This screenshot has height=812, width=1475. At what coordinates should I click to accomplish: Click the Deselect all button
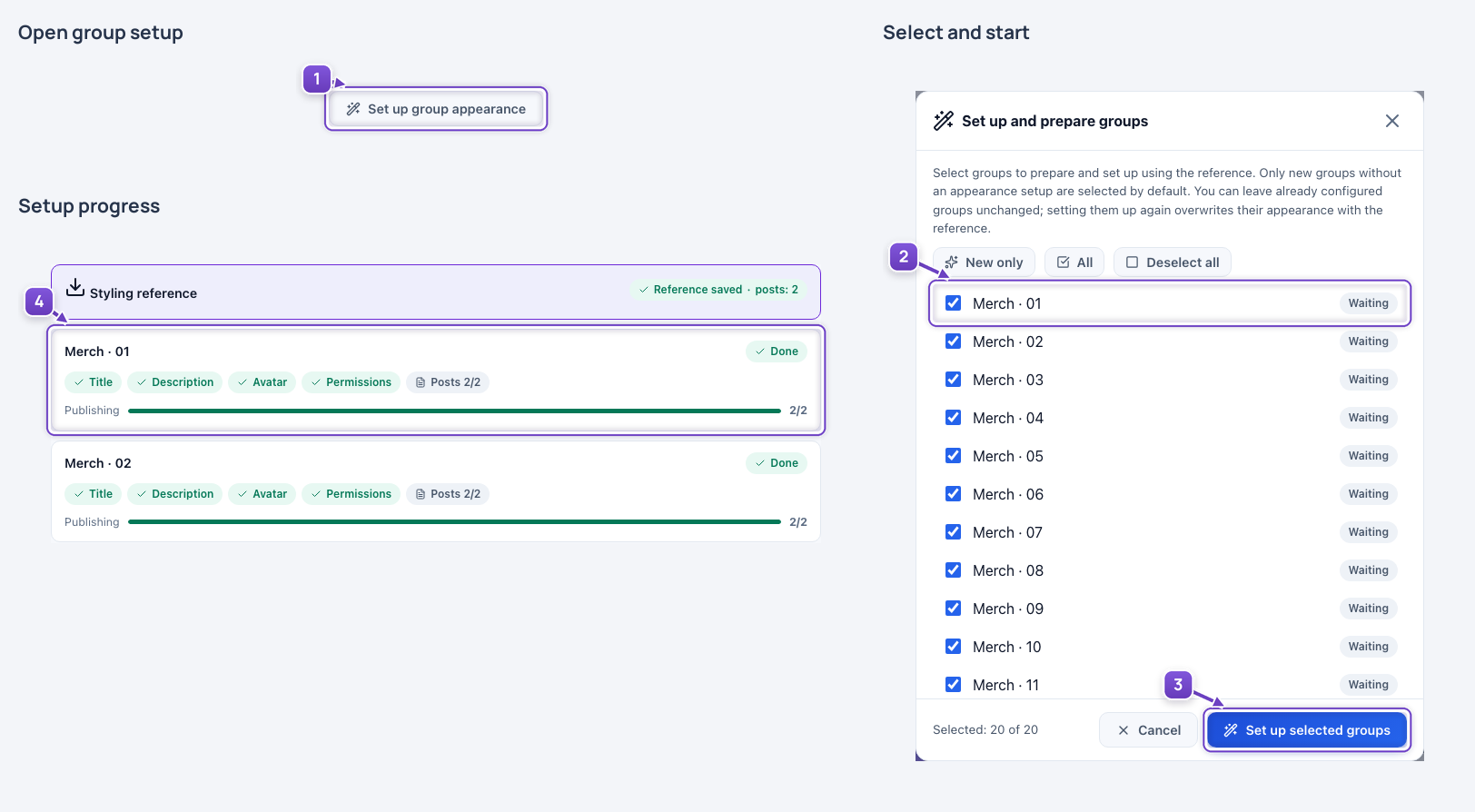[1173, 262]
